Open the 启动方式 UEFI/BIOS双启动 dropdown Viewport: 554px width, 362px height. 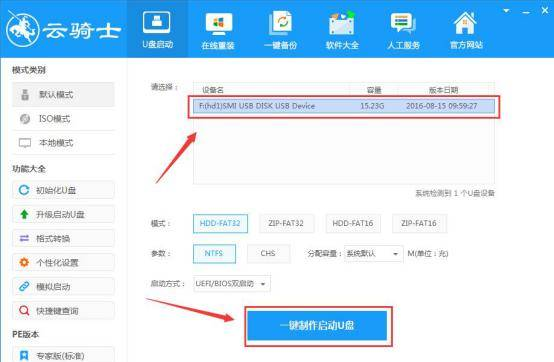pyautogui.click(x=232, y=284)
